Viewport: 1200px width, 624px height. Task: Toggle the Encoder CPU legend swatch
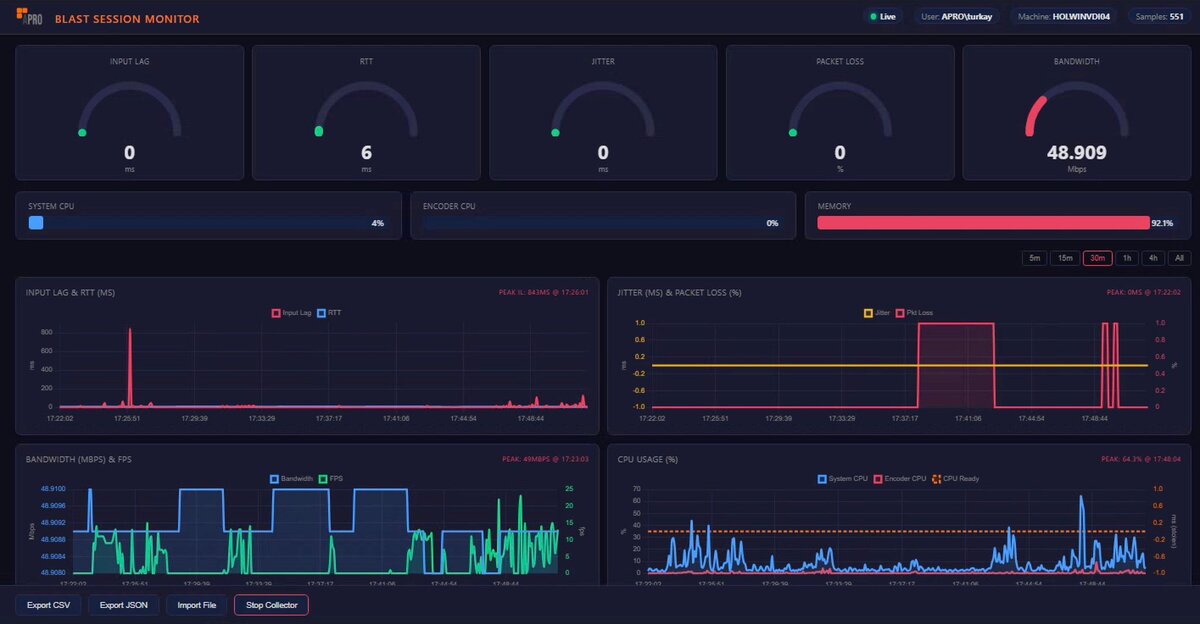878,479
